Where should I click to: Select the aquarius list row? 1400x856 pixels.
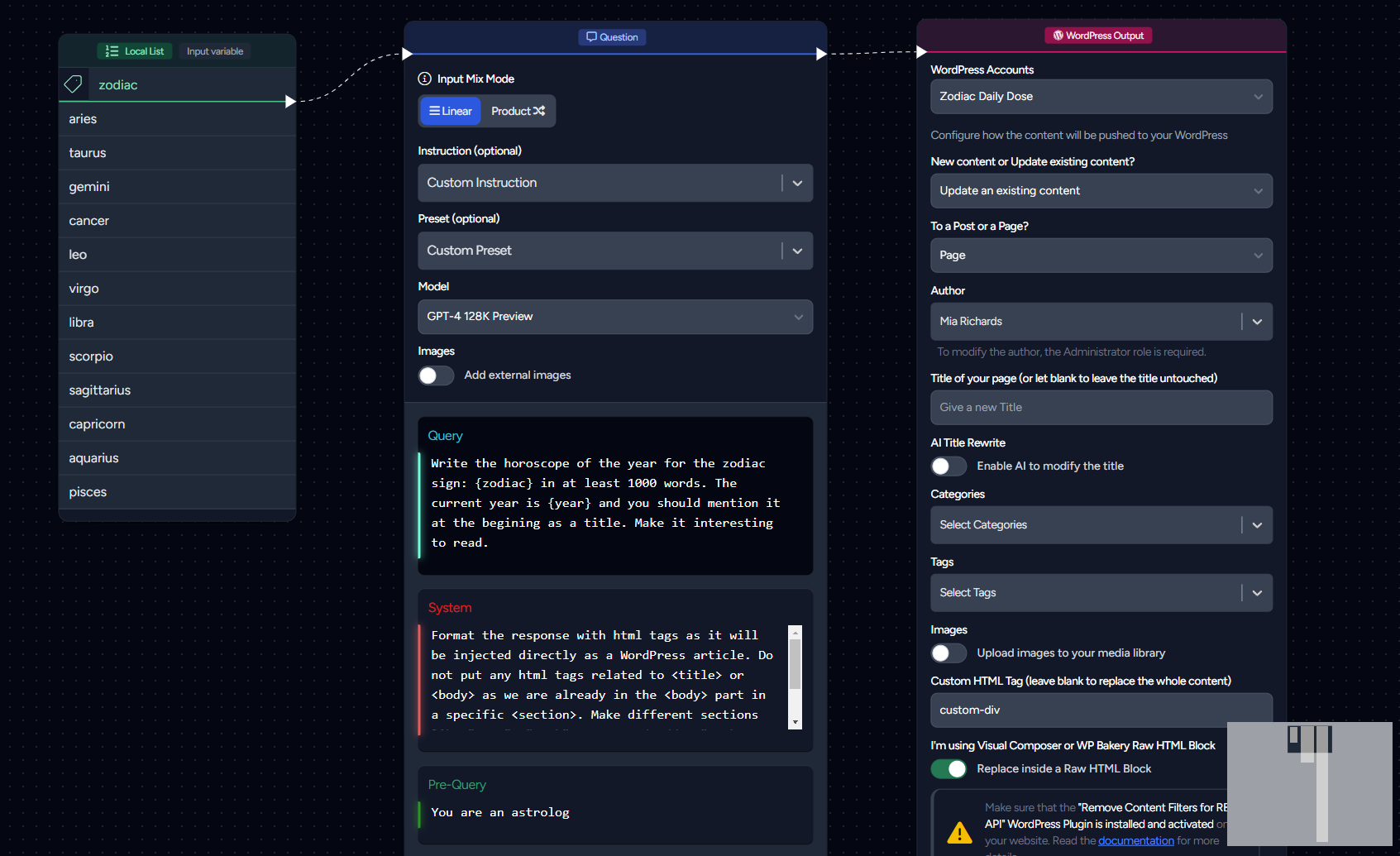(x=177, y=458)
